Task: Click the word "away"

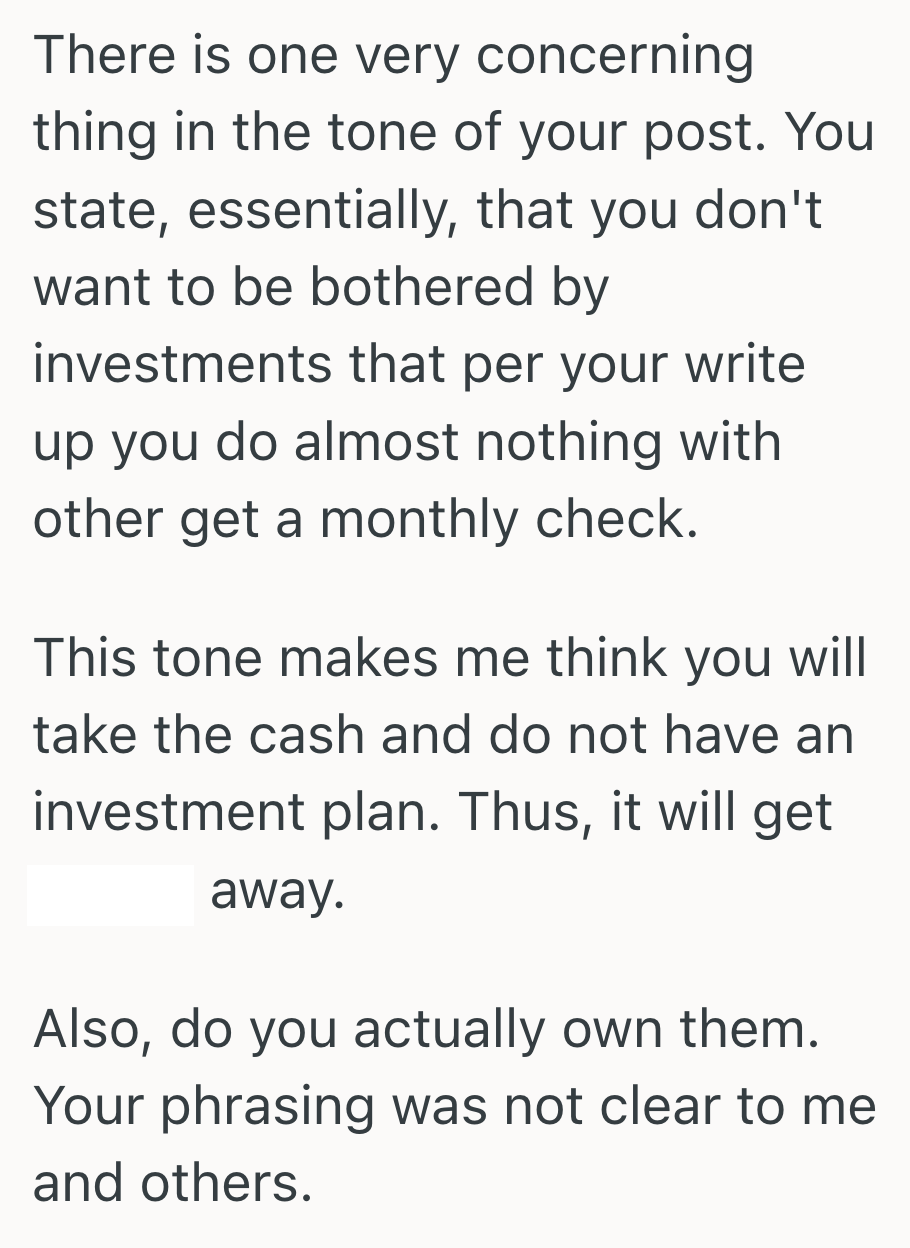Action: click(x=277, y=892)
